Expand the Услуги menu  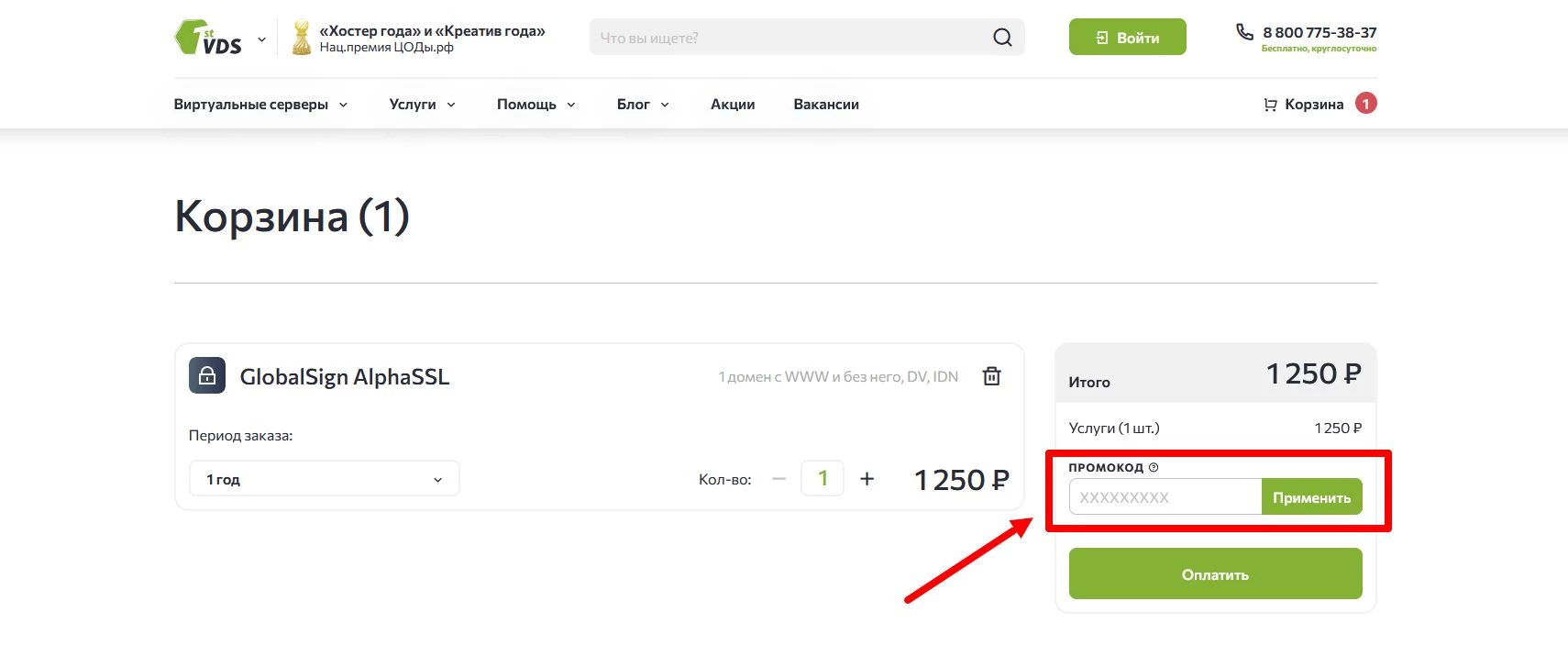click(x=422, y=105)
